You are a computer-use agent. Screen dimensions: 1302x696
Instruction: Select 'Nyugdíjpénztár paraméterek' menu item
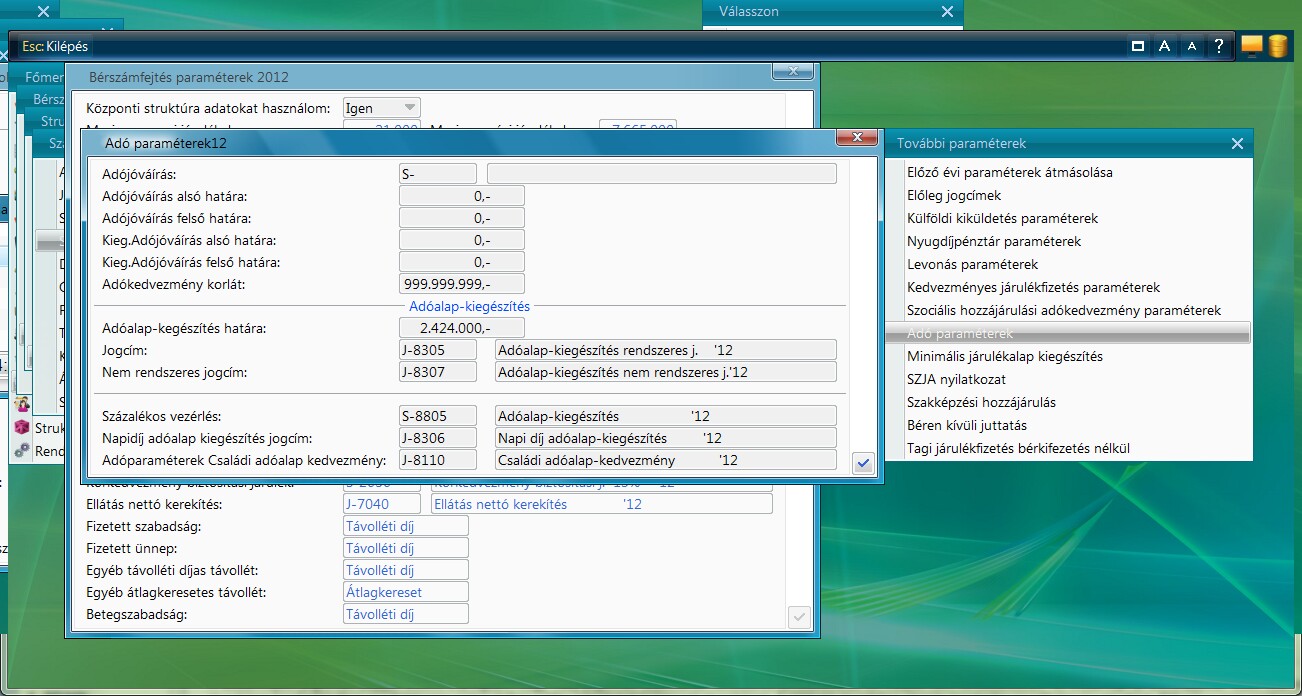(993, 241)
